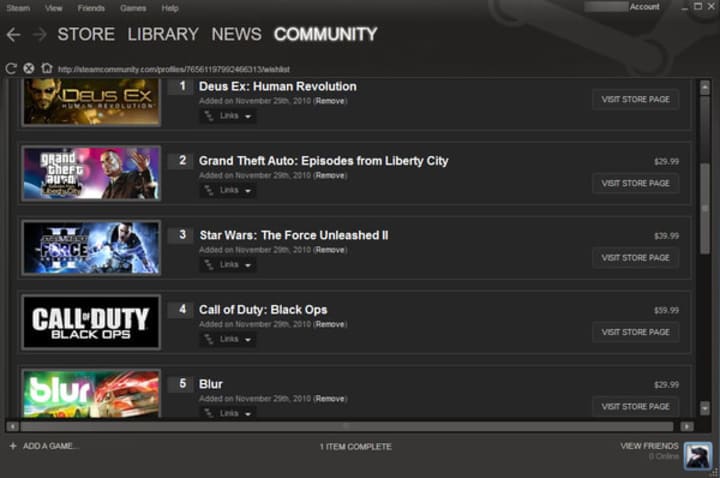The width and height of the screenshot is (720, 478).
Task: Visit store page for Blur
Action: coord(636,406)
